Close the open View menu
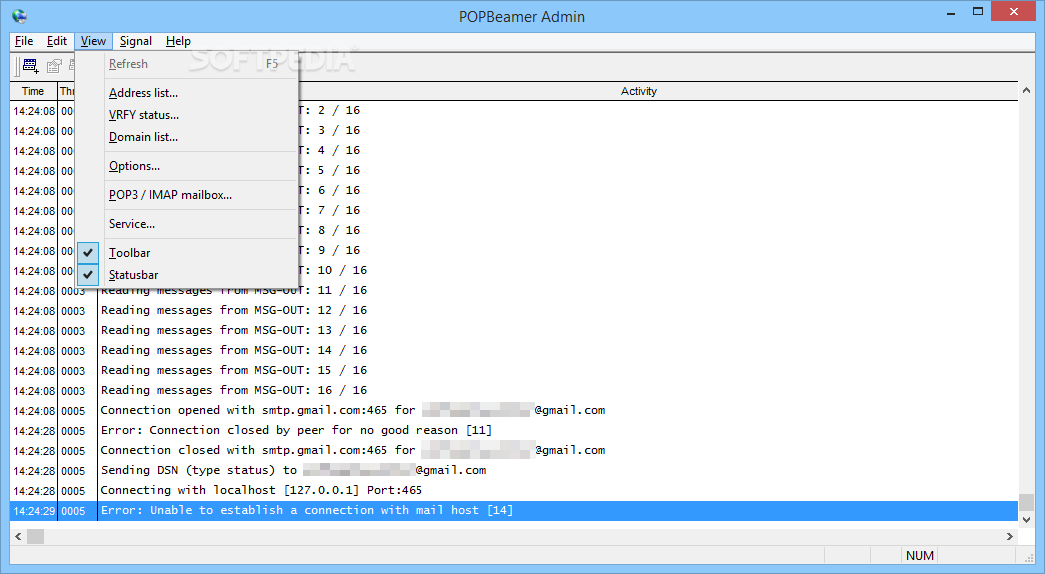Viewport: 1045px width, 574px height. point(93,41)
